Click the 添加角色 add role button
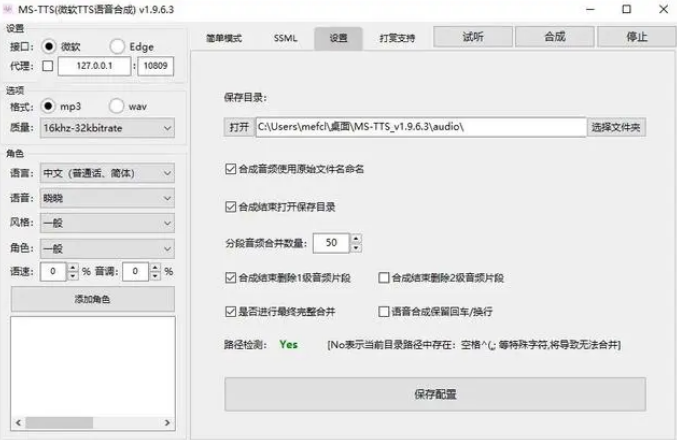 coord(93,299)
